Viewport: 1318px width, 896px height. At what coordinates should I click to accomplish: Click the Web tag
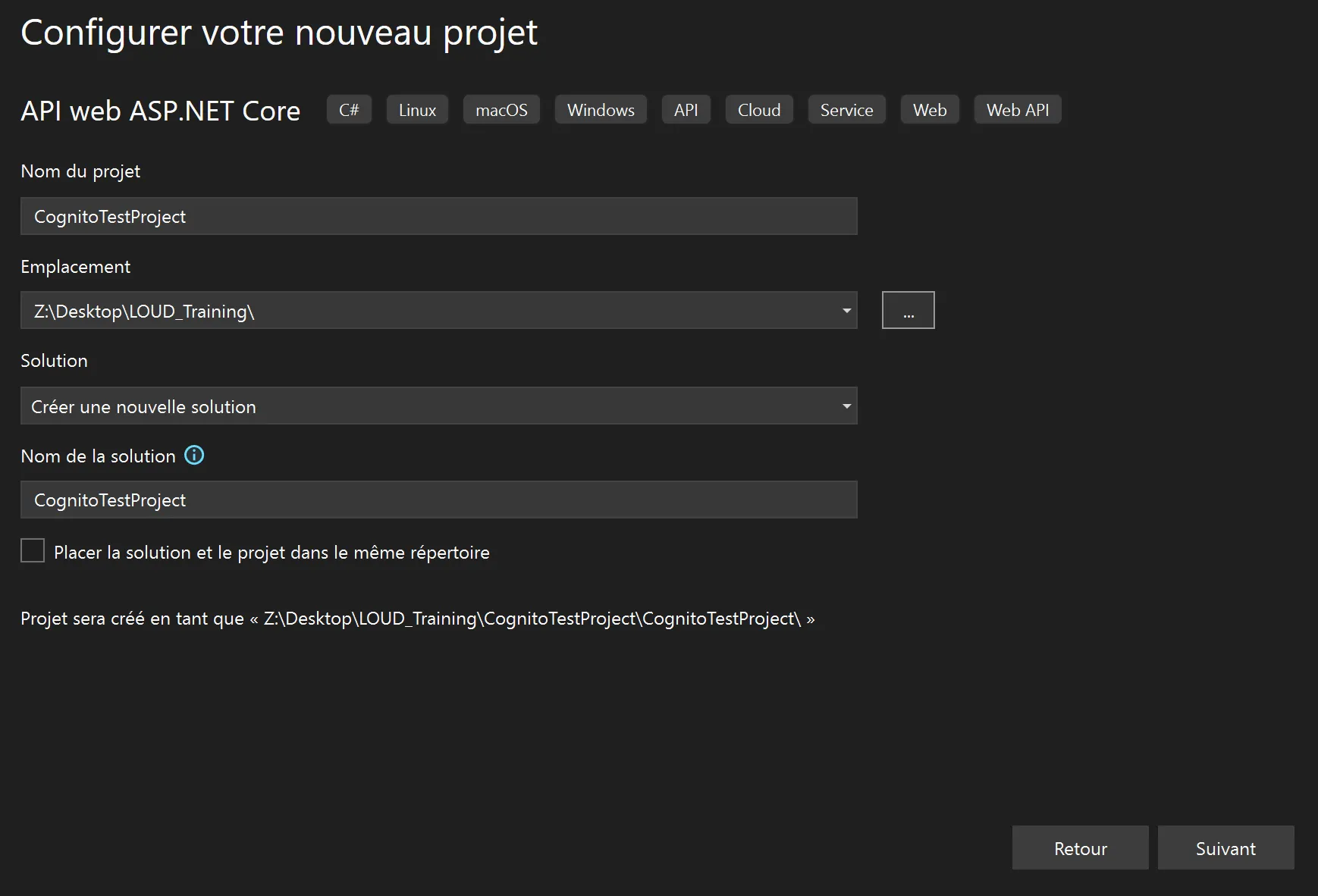(930, 110)
